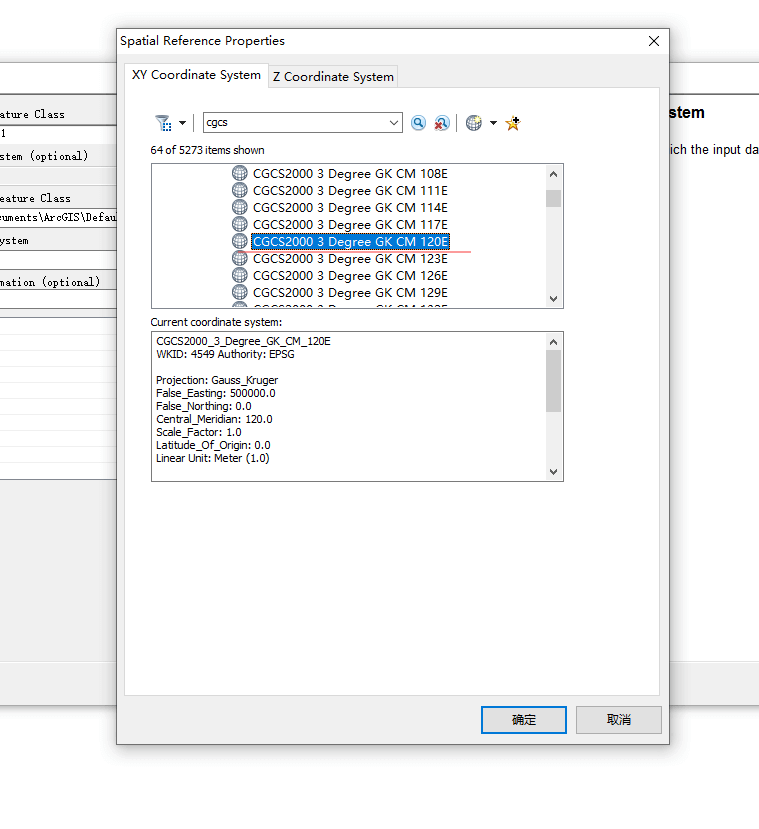The image size is (759, 829).
Task: Click globe icon beside CGCS2000 CM 111E
Action: point(239,190)
